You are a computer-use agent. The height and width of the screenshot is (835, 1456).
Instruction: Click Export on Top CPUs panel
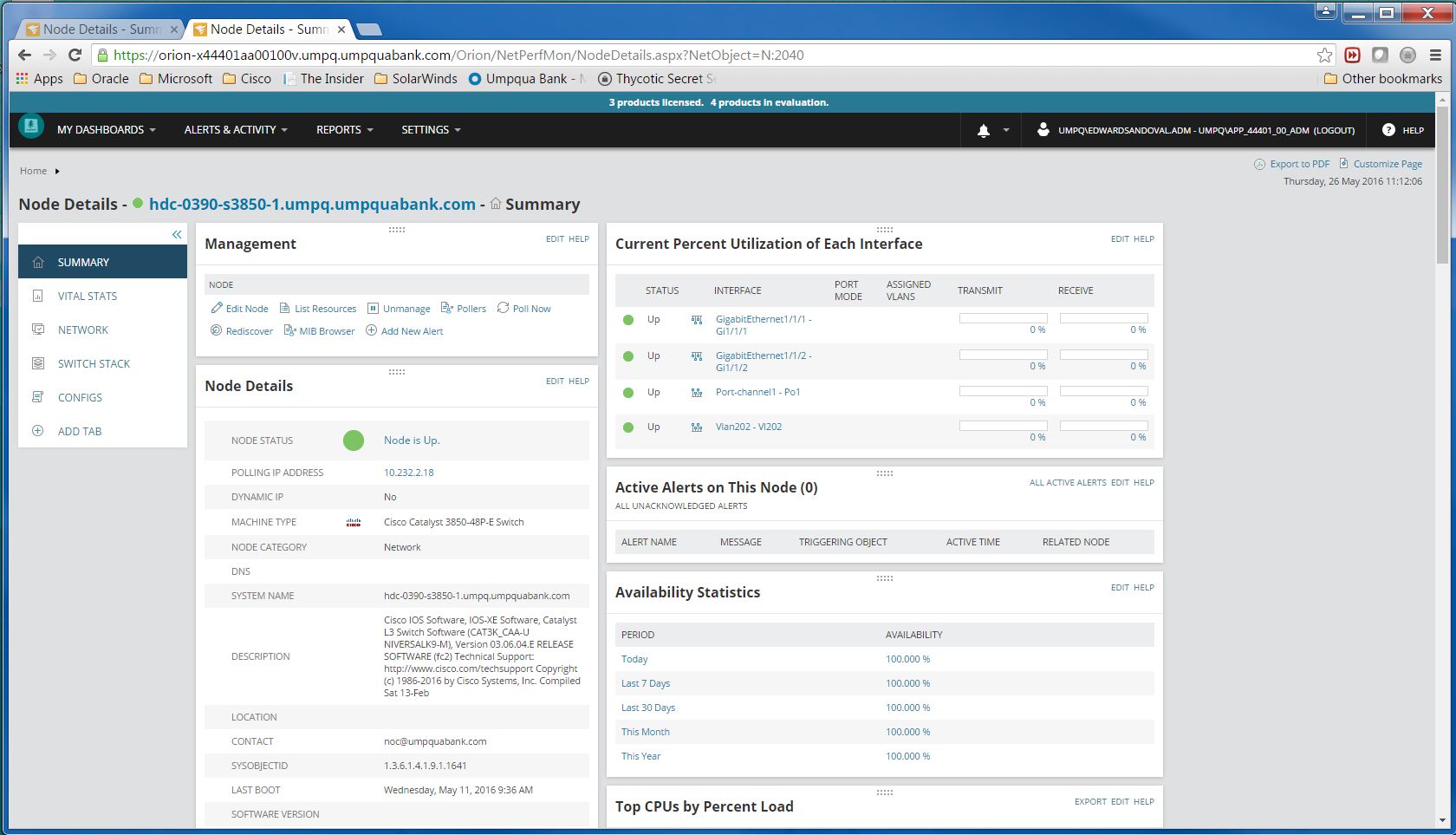tap(1090, 801)
